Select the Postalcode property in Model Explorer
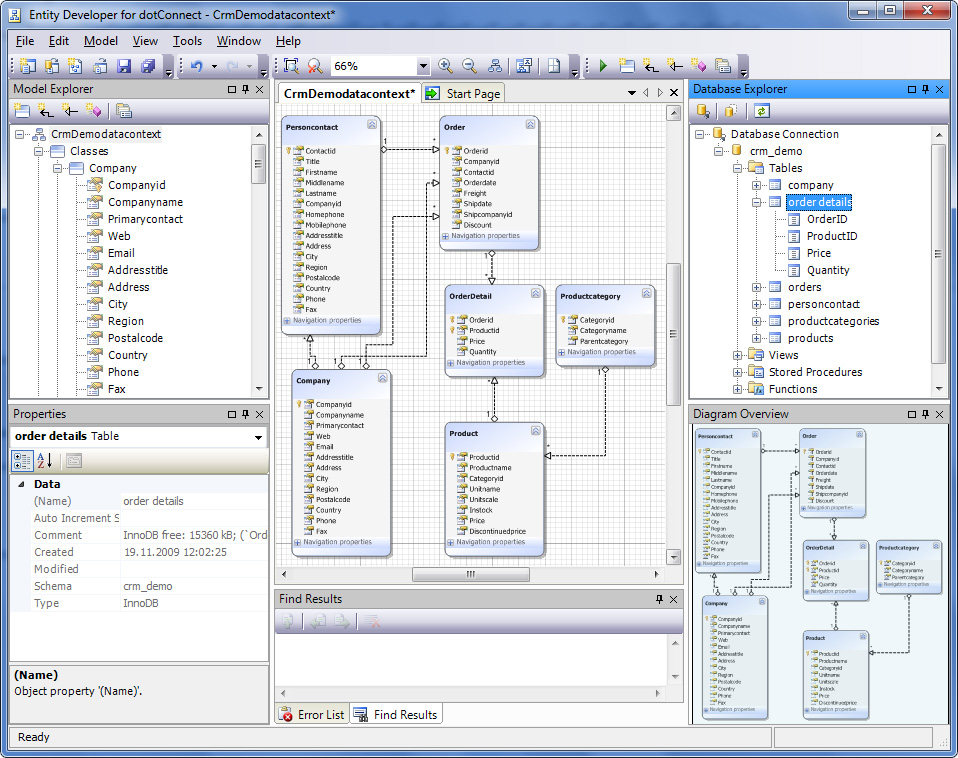Image resolution: width=958 pixels, height=758 pixels. (x=136, y=338)
